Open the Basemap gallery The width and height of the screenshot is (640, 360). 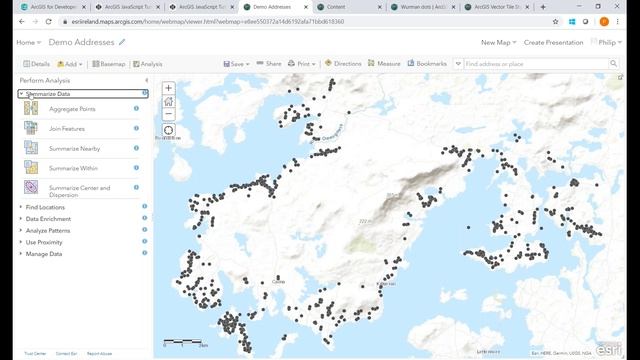pyautogui.click(x=109, y=64)
